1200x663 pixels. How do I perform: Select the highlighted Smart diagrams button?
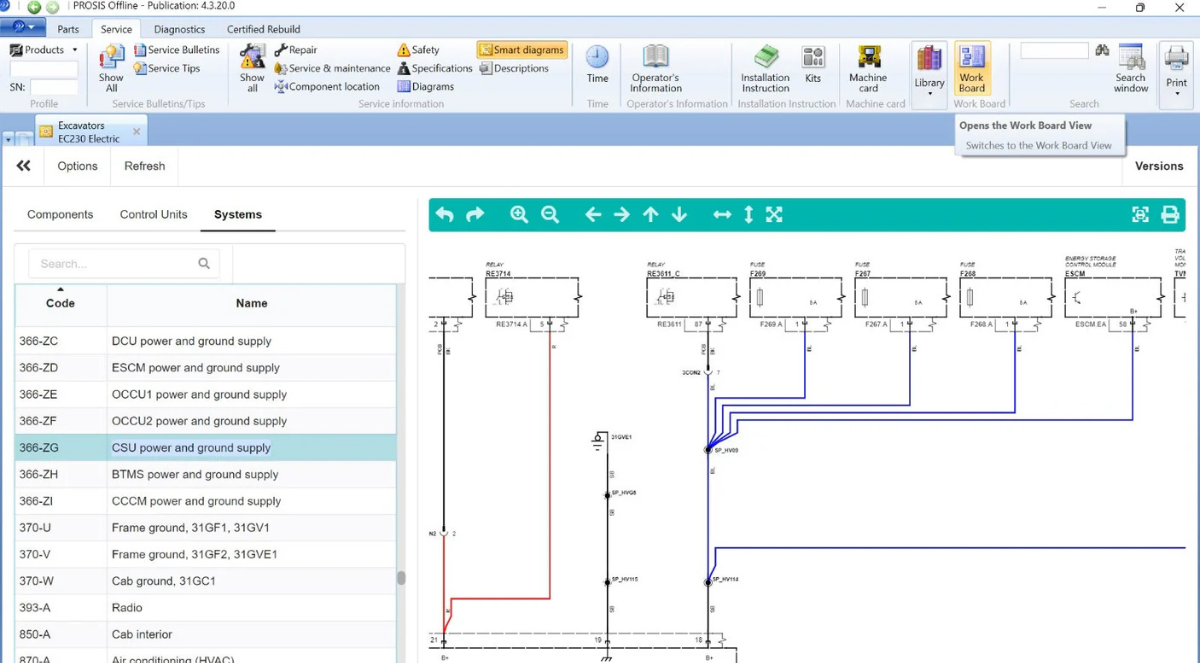pos(522,50)
